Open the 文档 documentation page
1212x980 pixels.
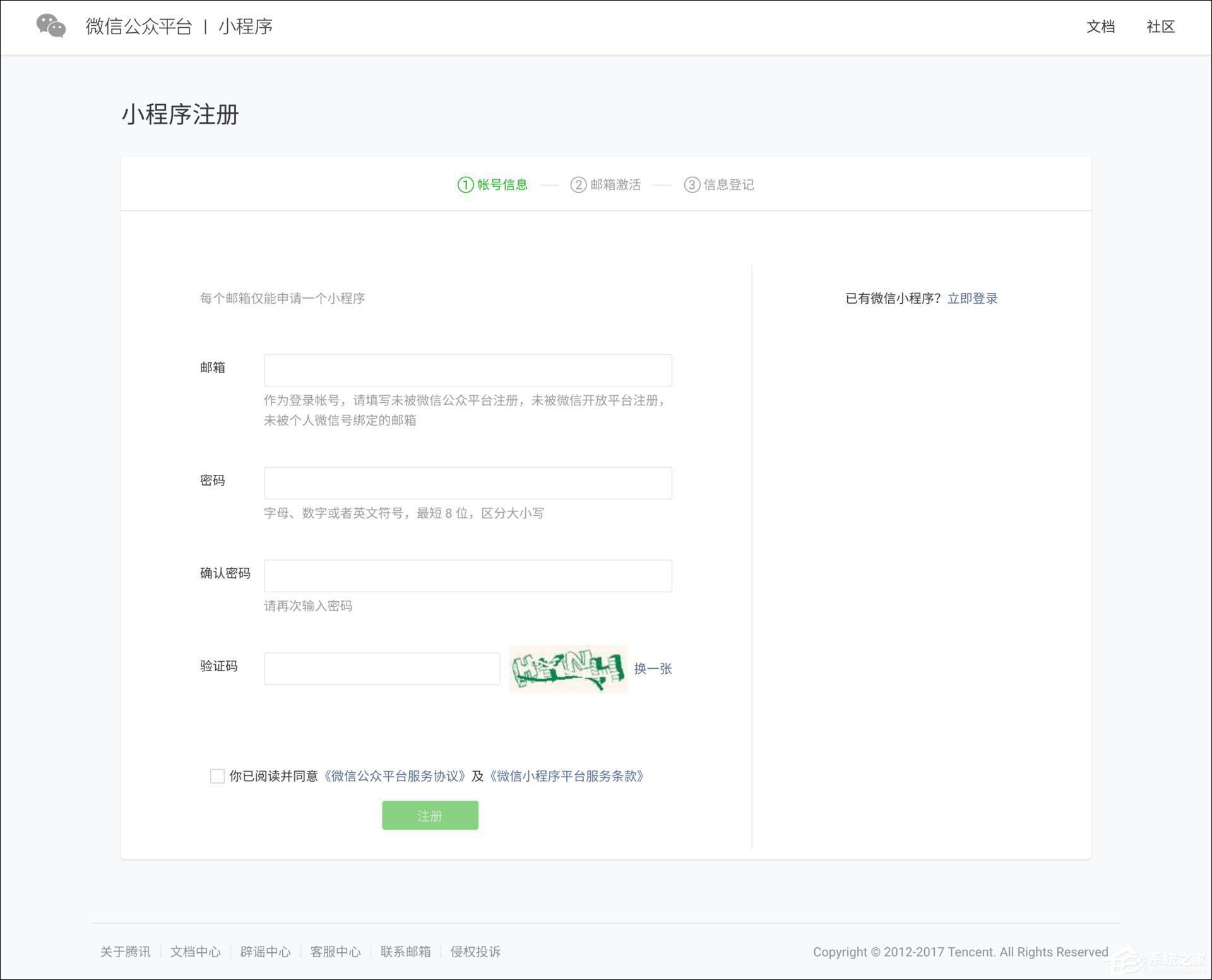pos(1101,27)
